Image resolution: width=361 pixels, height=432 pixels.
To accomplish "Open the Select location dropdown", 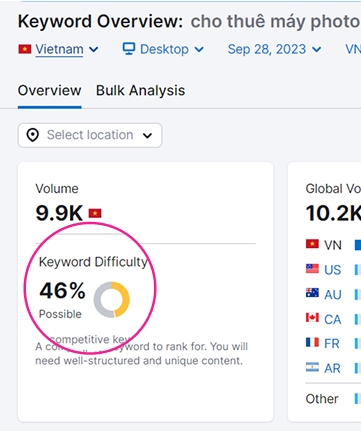I will pos(90,135).
